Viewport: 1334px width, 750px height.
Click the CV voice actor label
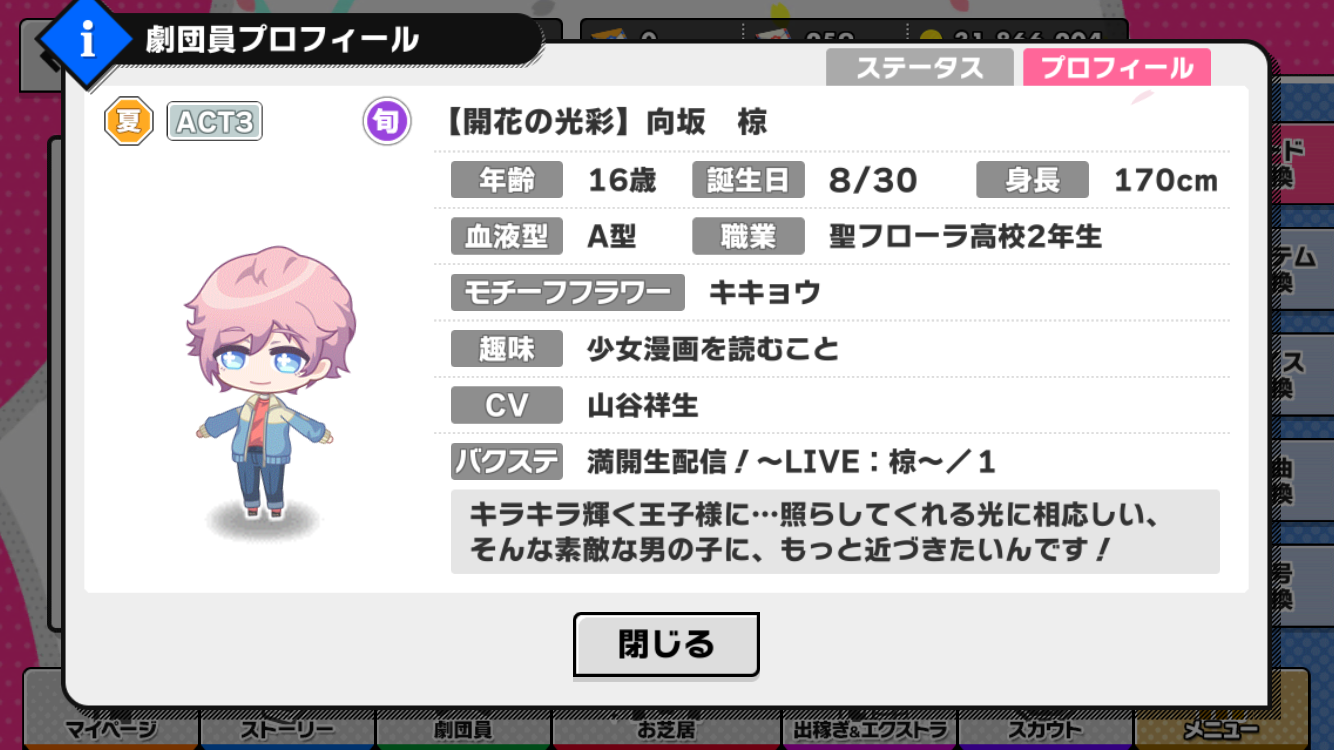pos(507,406)
